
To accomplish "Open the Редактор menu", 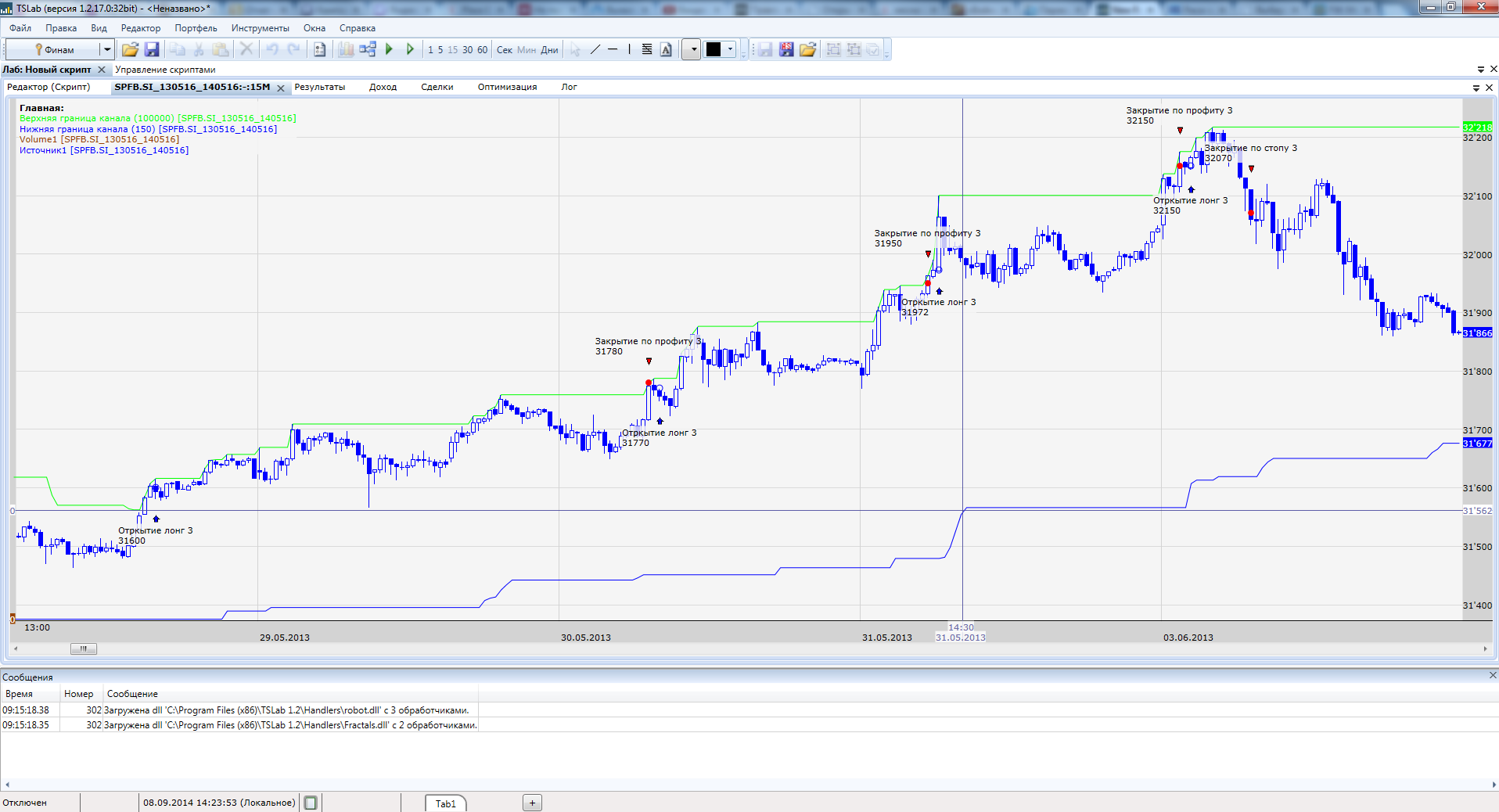I will (141, 28).
